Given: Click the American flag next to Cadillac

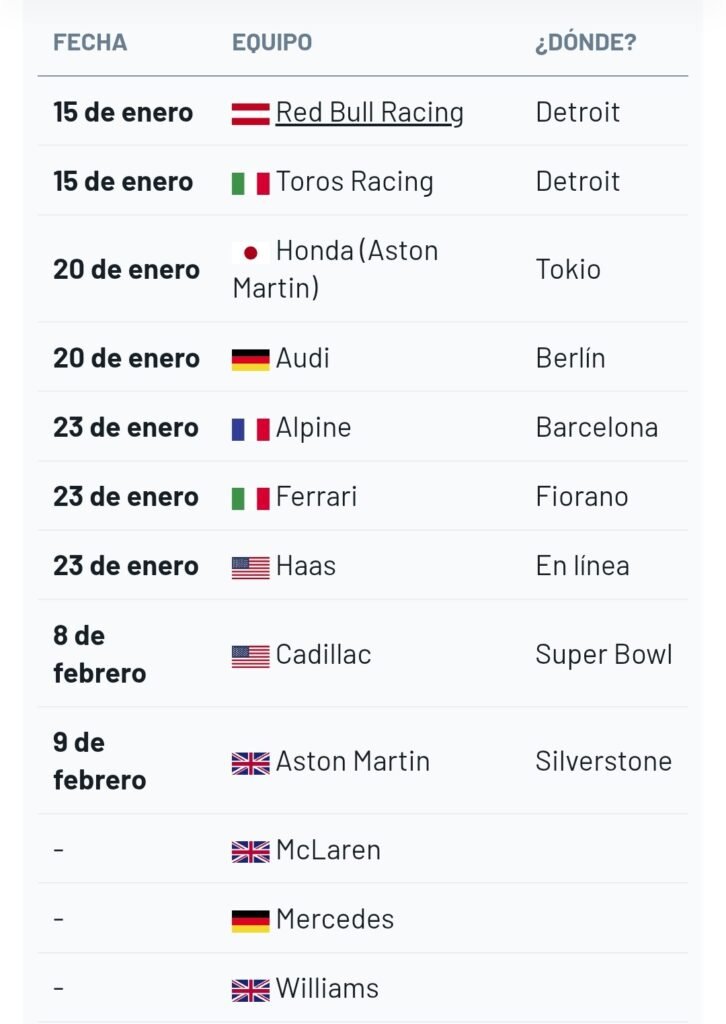Looking at the screenshot, I should tap(251, 656).
